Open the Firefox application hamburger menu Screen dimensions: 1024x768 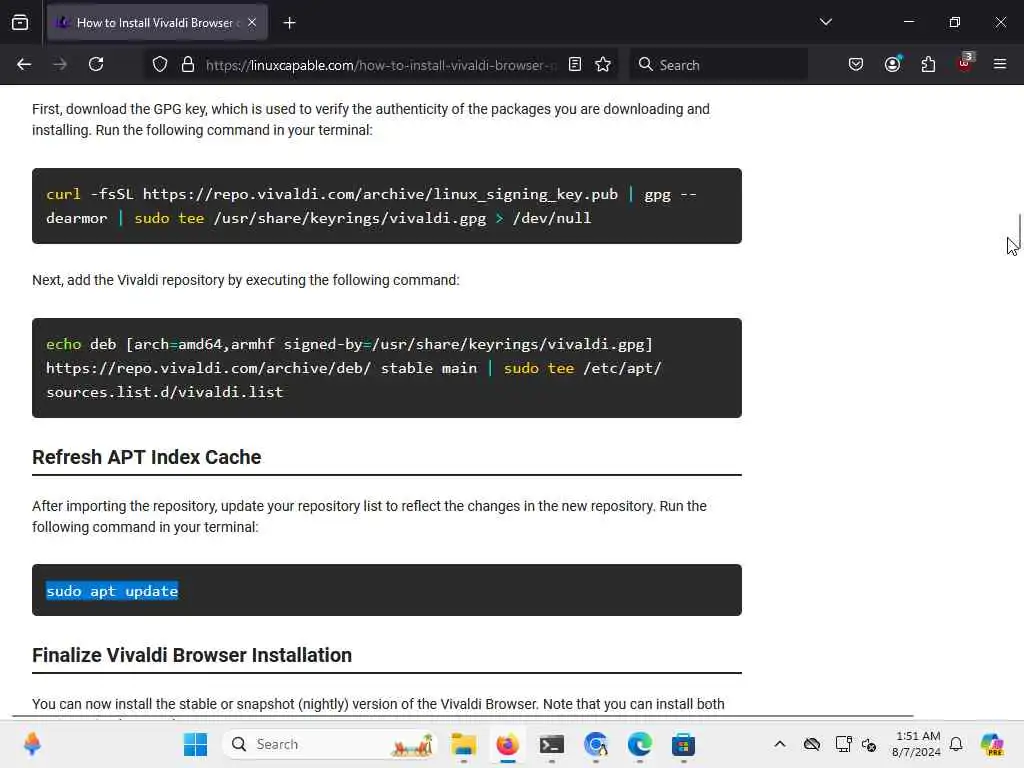click(x=1000, y=65)
